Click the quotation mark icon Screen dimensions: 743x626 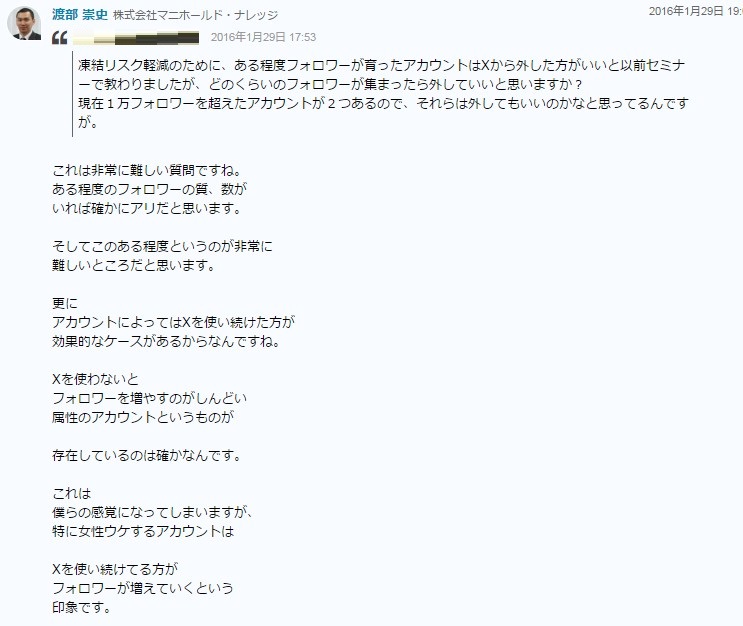(60, 37)
